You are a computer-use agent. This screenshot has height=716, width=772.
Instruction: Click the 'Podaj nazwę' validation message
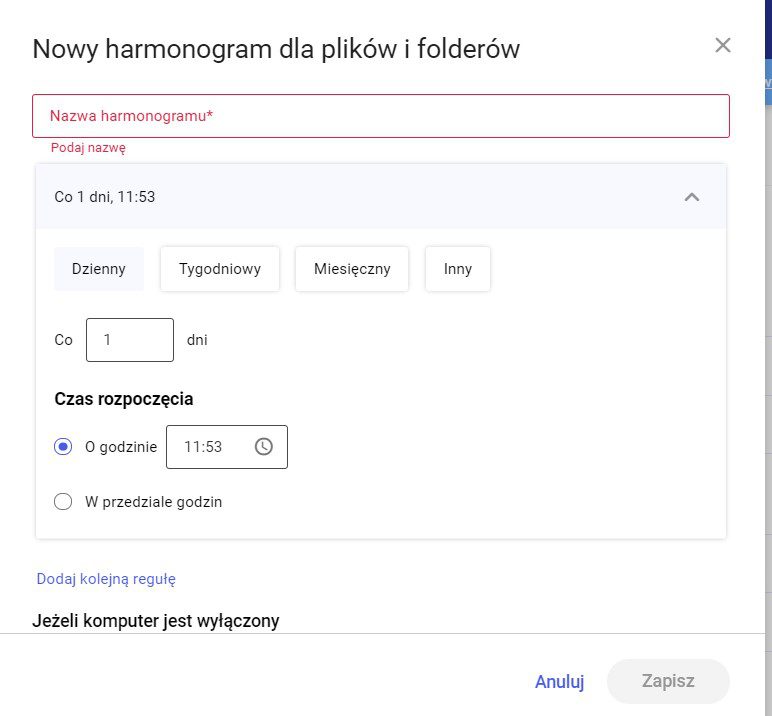click(x=88, y=148)
